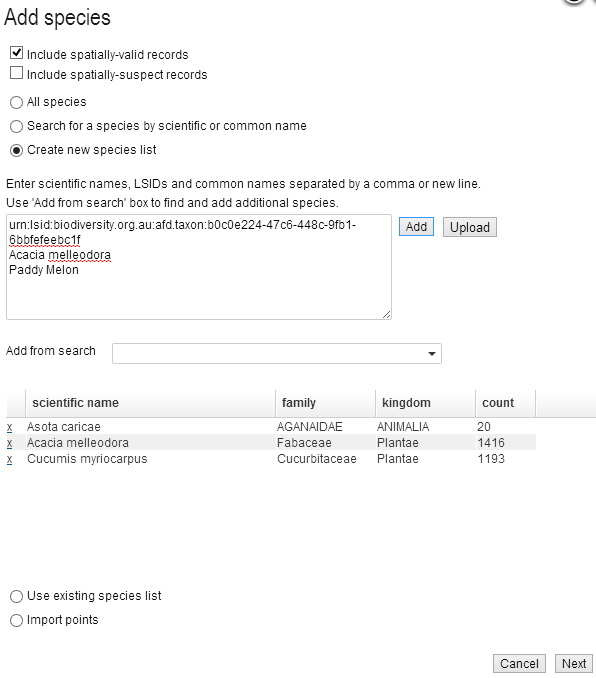Uncheck Include spatially-valid records checkbox
The image size is (596, 678).
click(x=16, y=53)
